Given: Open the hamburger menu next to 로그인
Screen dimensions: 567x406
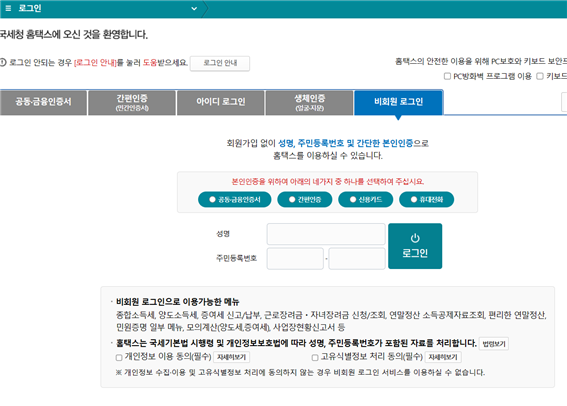Looking at the screenshot, I should 8,8.
